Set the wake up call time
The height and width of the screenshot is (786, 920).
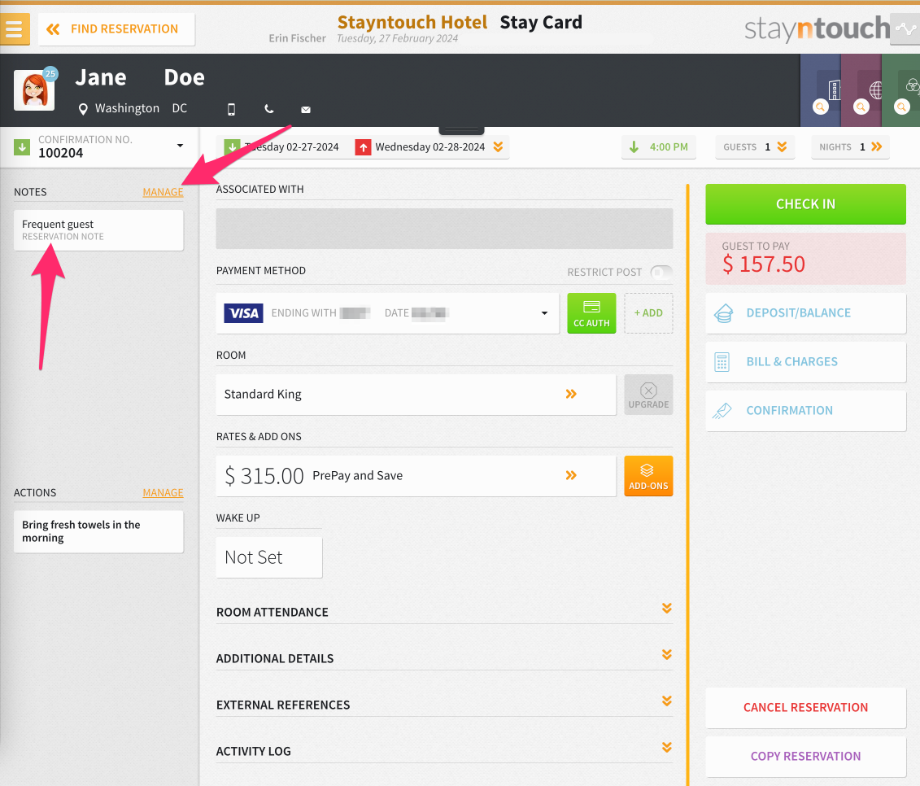269,557
